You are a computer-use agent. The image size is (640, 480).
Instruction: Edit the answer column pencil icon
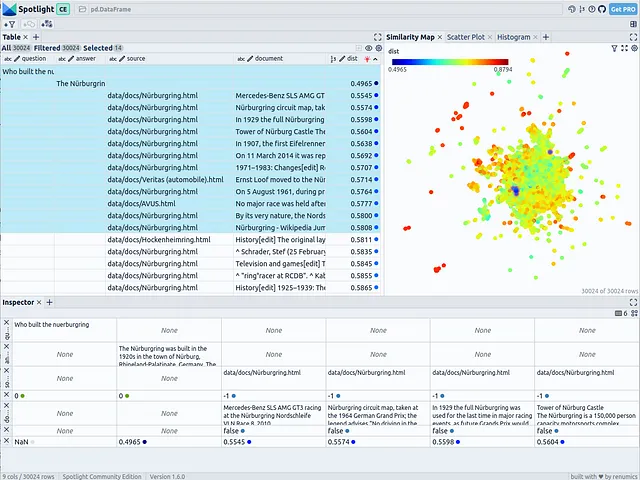click(x=71, y=59)
